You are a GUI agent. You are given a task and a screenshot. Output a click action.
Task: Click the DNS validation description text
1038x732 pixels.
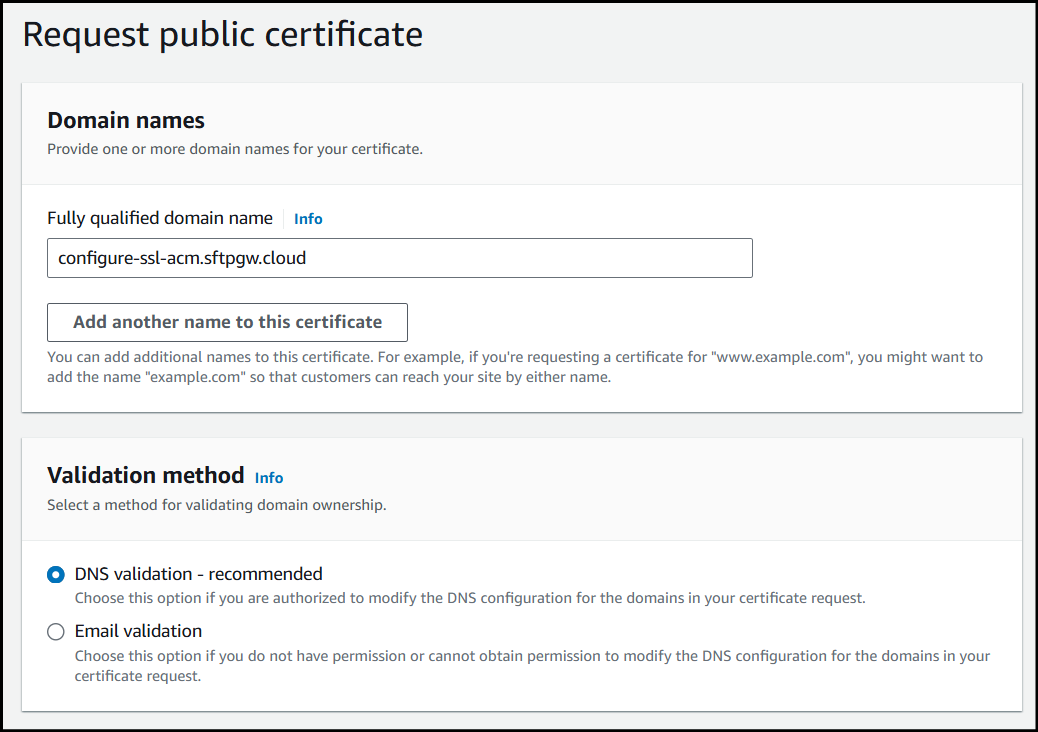(470, 598)
